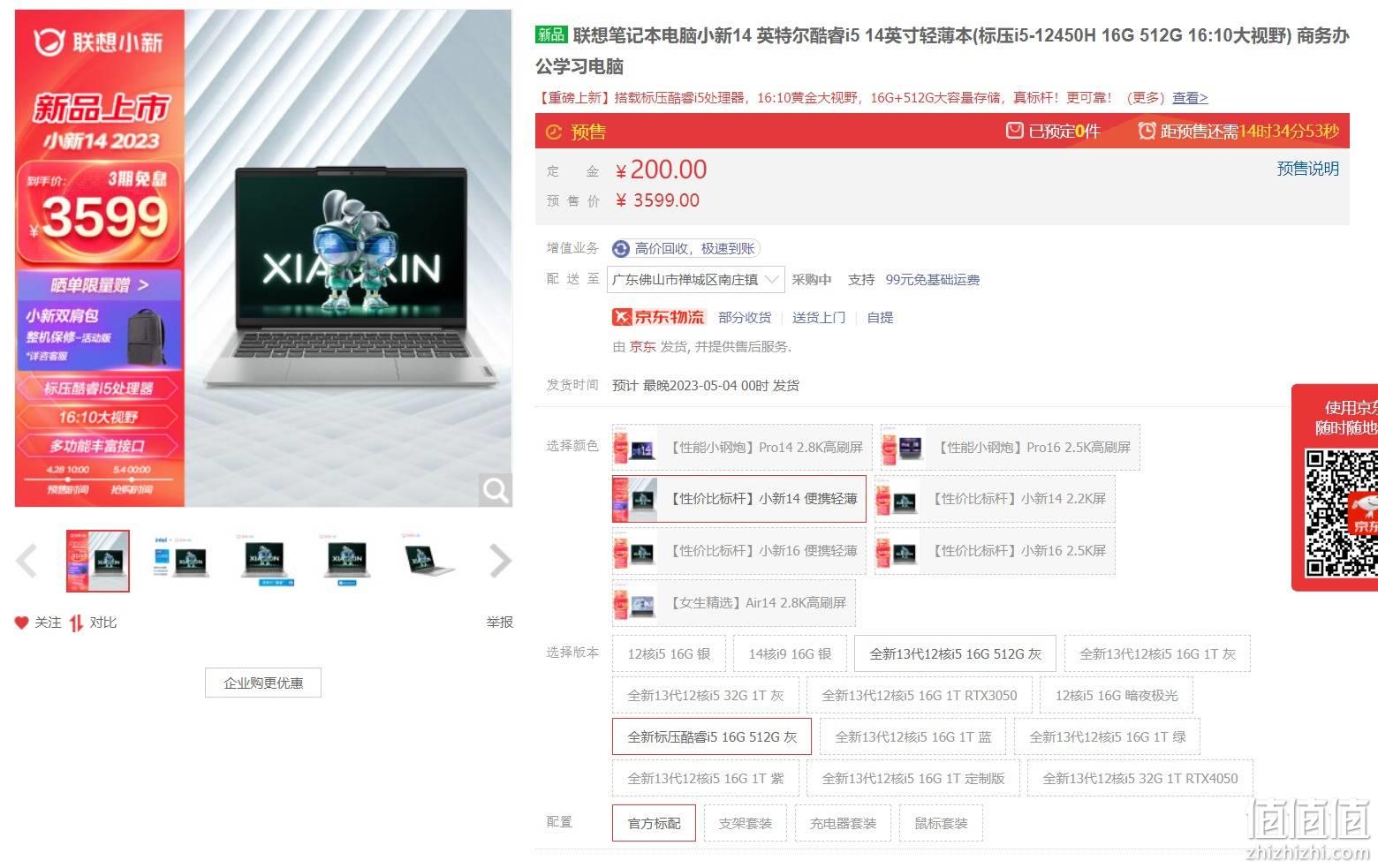Viewport: 1378px width, 868px height.
Task: Select second product thumbnail with Intel badge
Action: (x=181, y=561)
